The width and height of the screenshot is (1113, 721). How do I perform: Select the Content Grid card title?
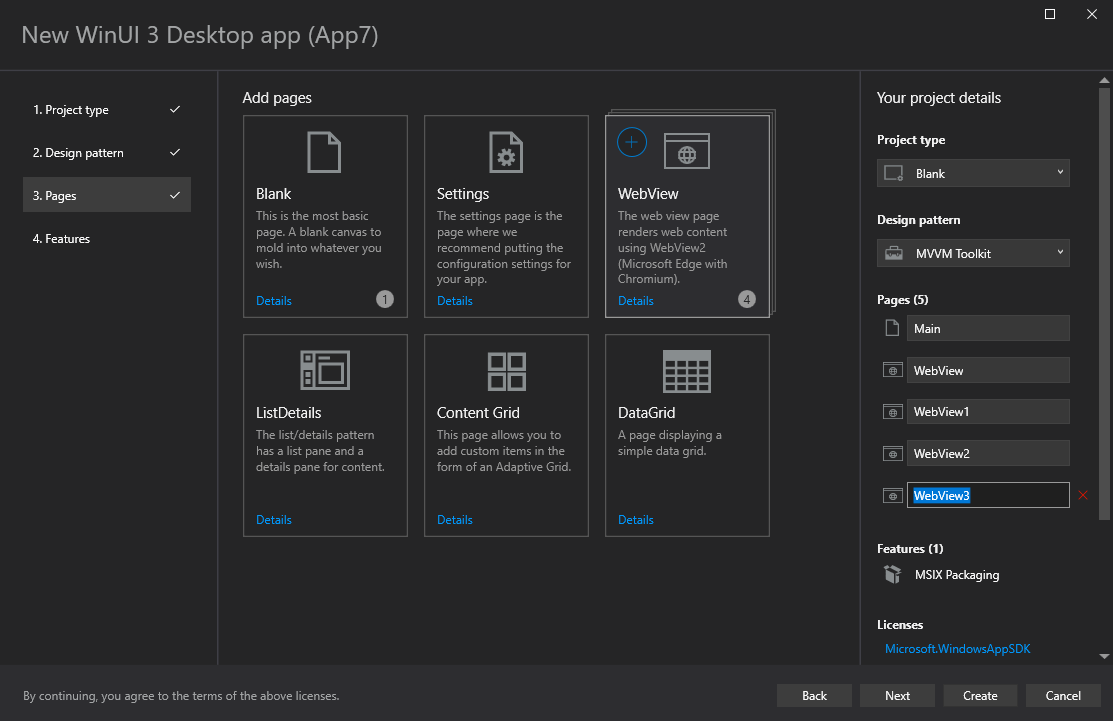[x=478, y=412]
